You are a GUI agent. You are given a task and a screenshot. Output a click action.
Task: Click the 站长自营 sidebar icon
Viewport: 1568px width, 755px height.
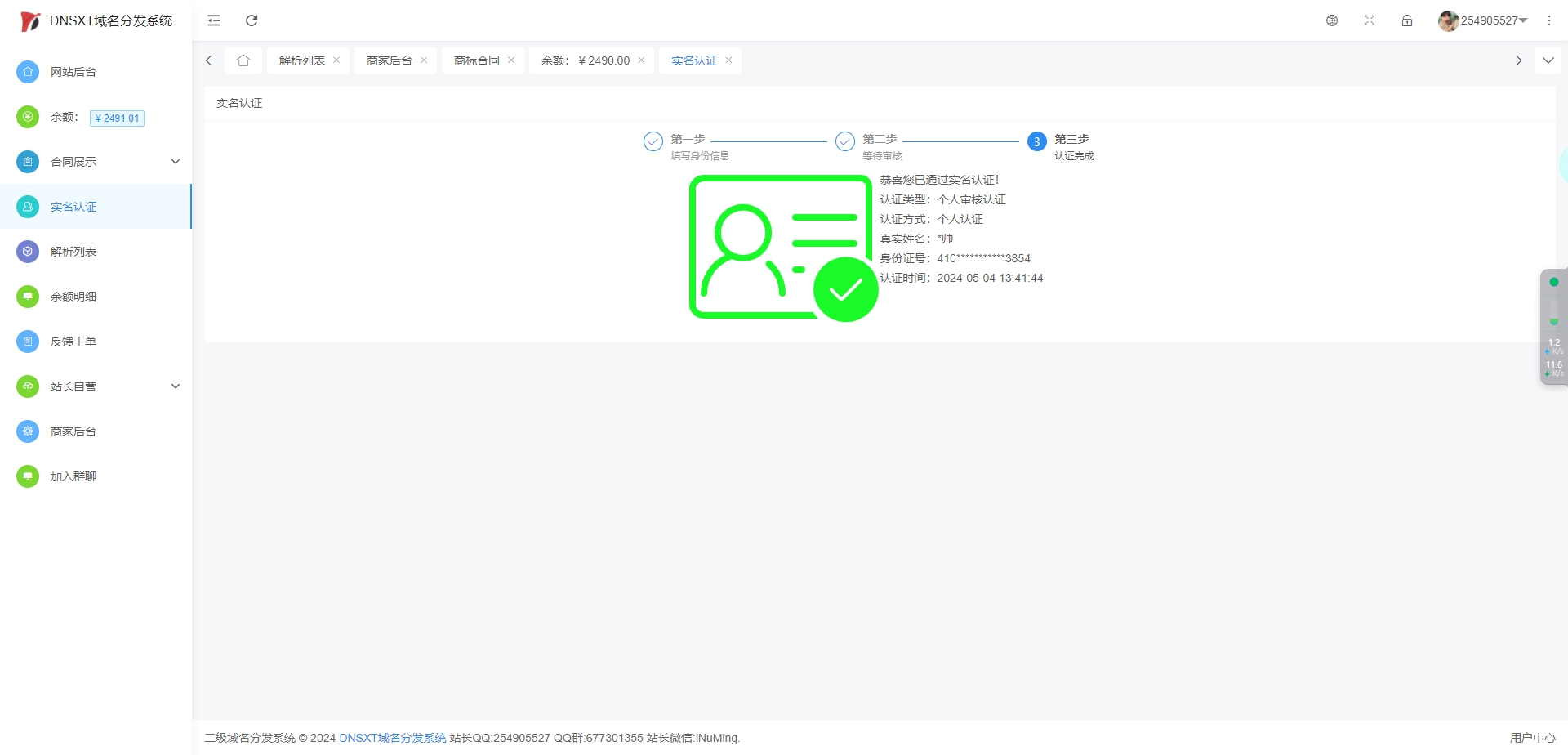tap(28, 386)
